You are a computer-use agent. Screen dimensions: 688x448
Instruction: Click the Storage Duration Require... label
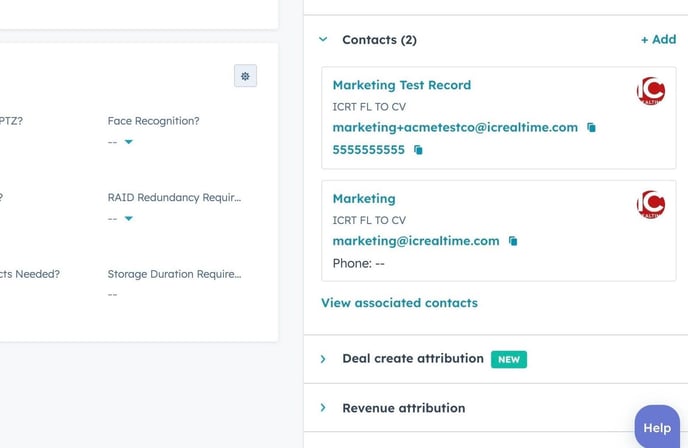(175, 274)
